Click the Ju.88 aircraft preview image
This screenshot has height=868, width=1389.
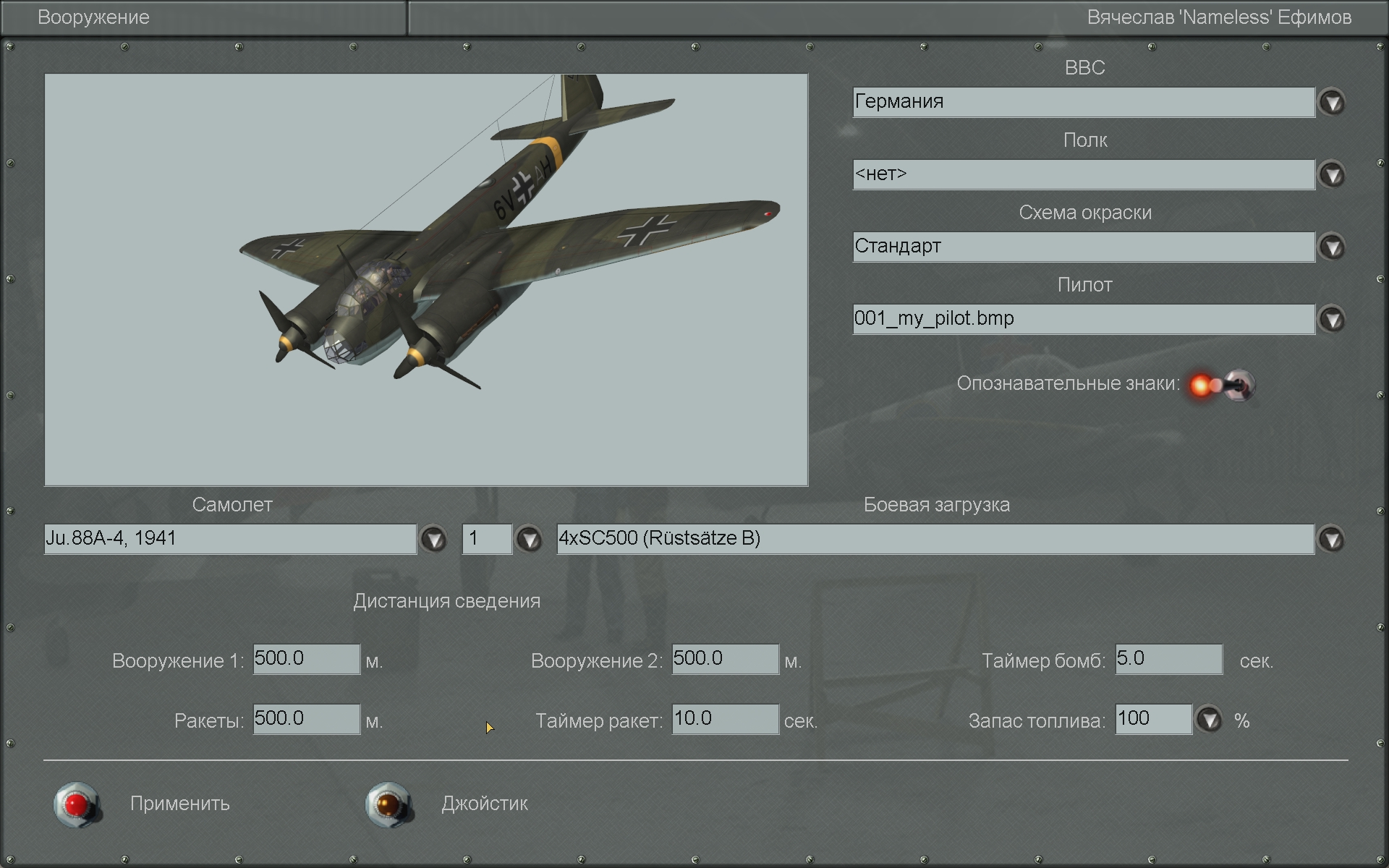(426, 279)
